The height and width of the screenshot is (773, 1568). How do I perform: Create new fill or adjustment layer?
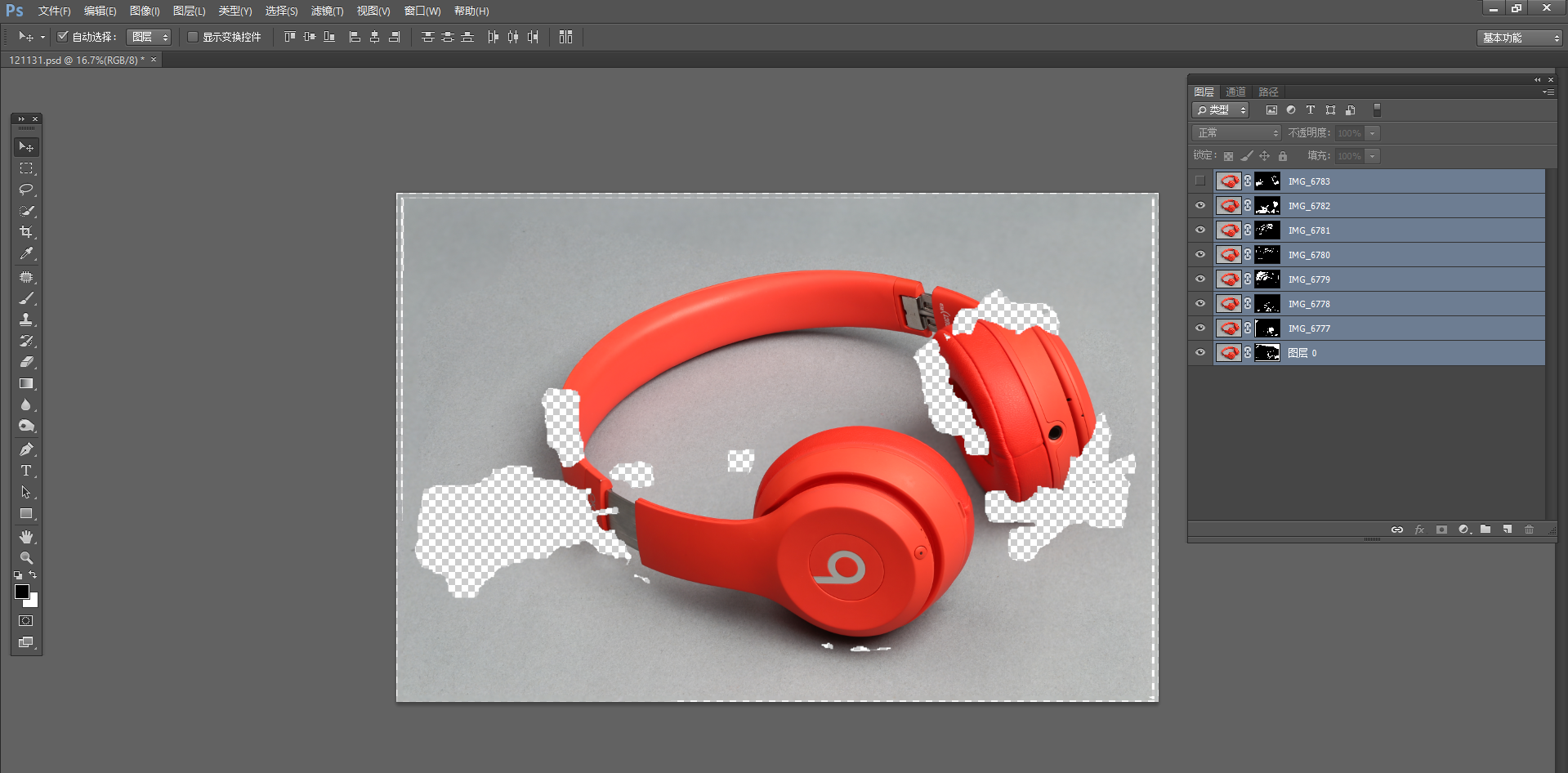pyautogui.click(x=1464, y=529)
